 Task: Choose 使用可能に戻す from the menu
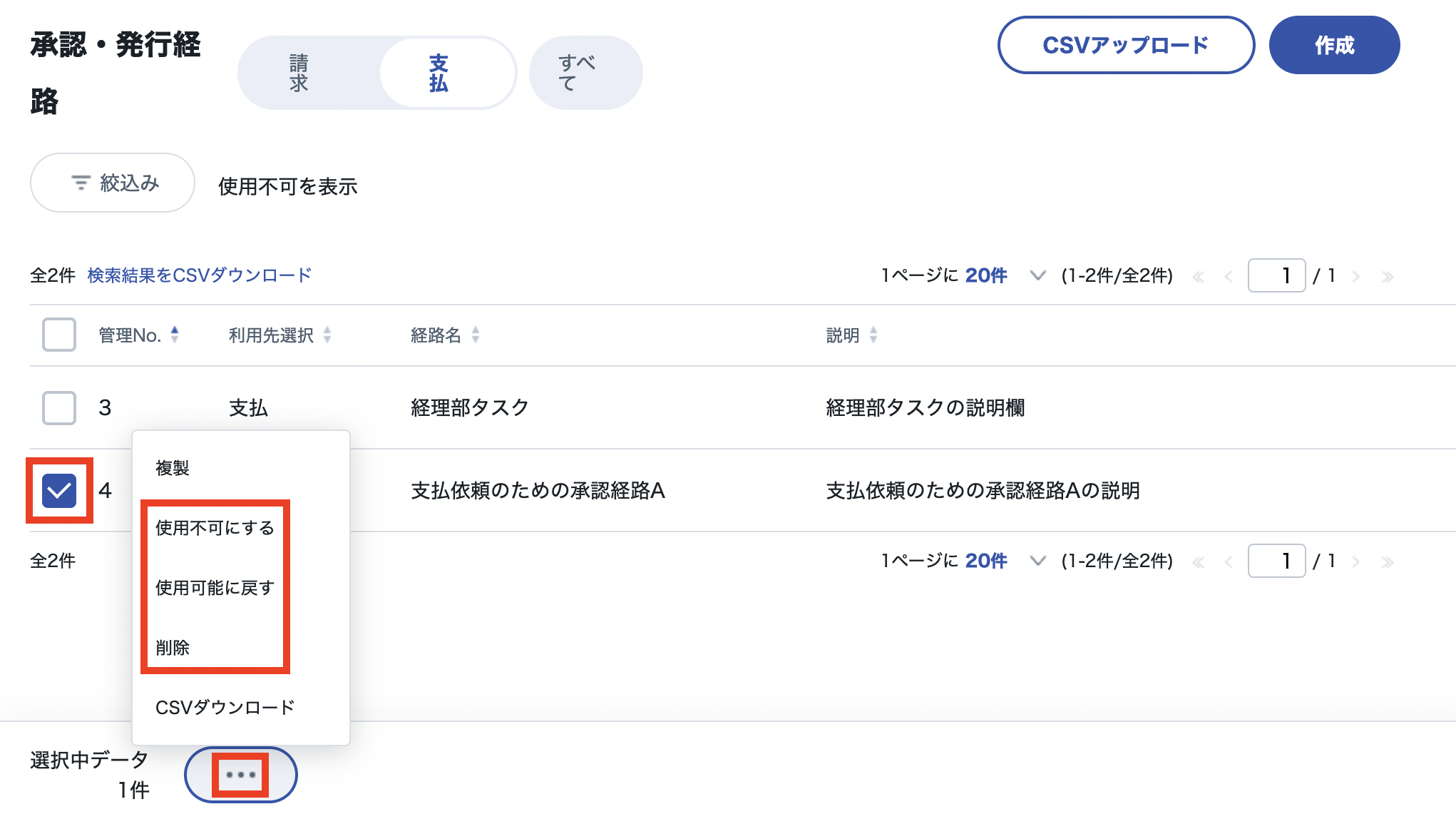pyautogui.click(x=241, y=588)
